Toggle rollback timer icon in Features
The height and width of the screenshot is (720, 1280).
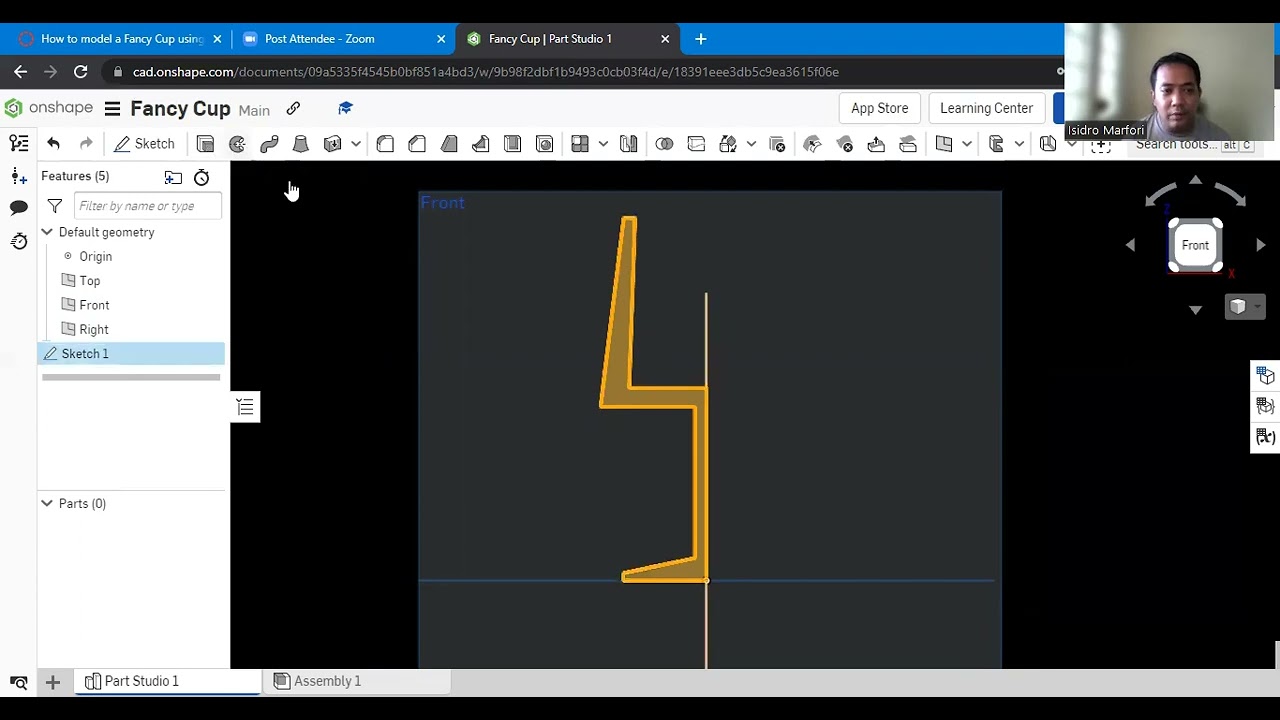coord(201,177)
